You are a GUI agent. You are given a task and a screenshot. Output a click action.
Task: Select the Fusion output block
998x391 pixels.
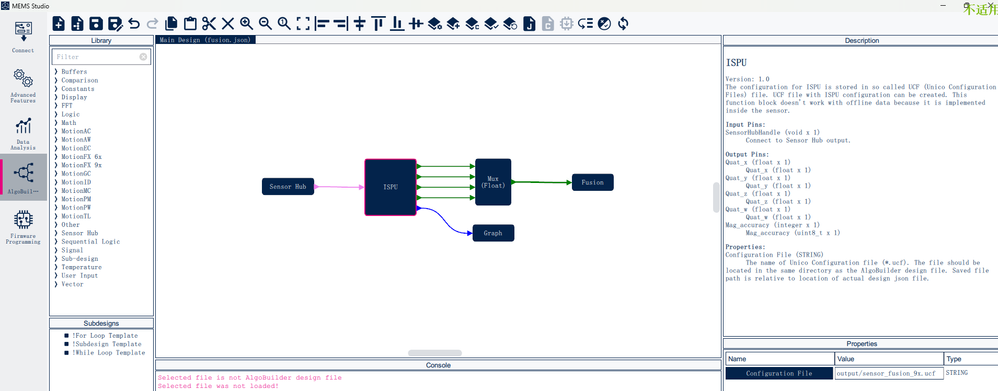[x=593, y=182]
